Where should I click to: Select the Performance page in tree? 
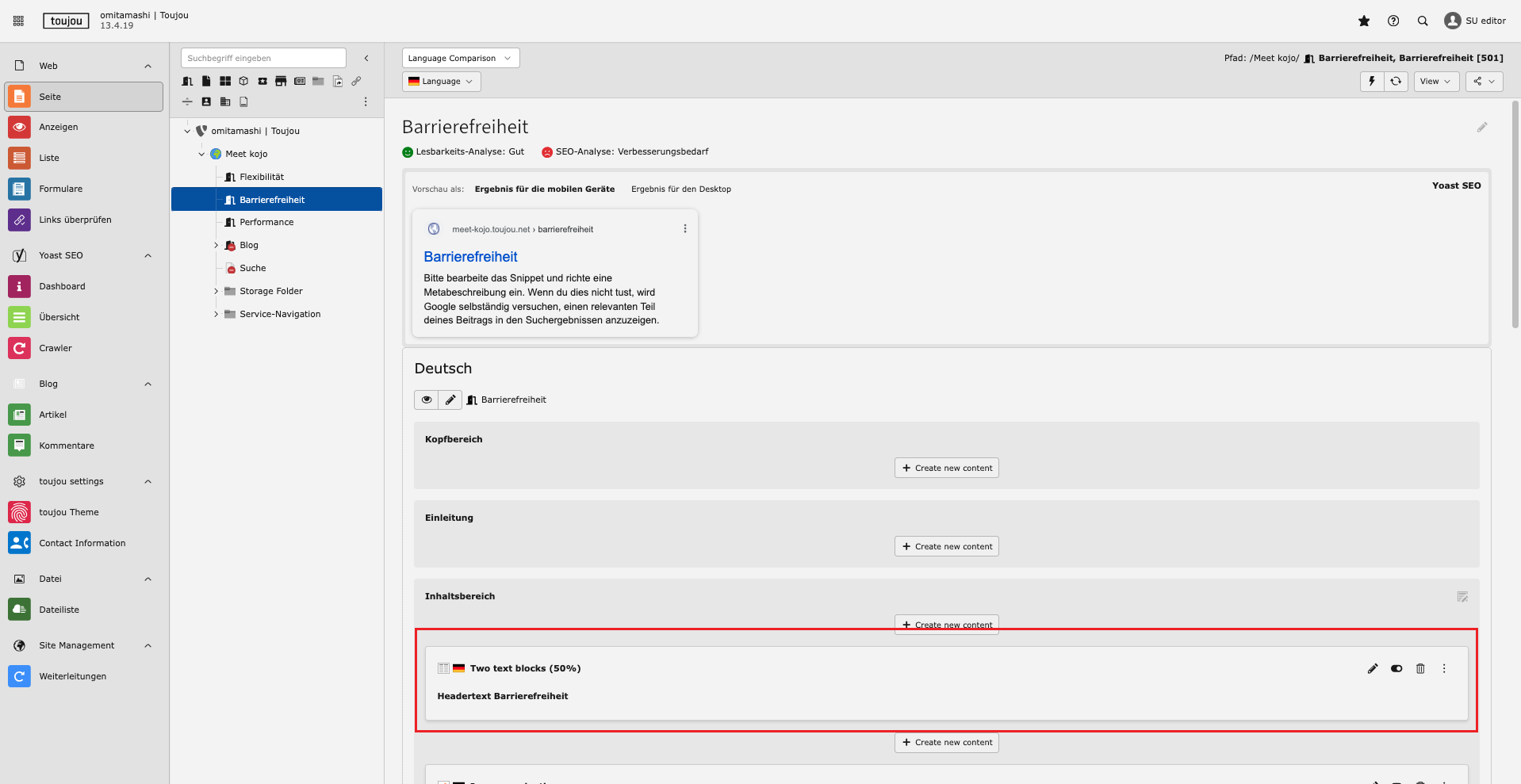[x=266, y=223]
